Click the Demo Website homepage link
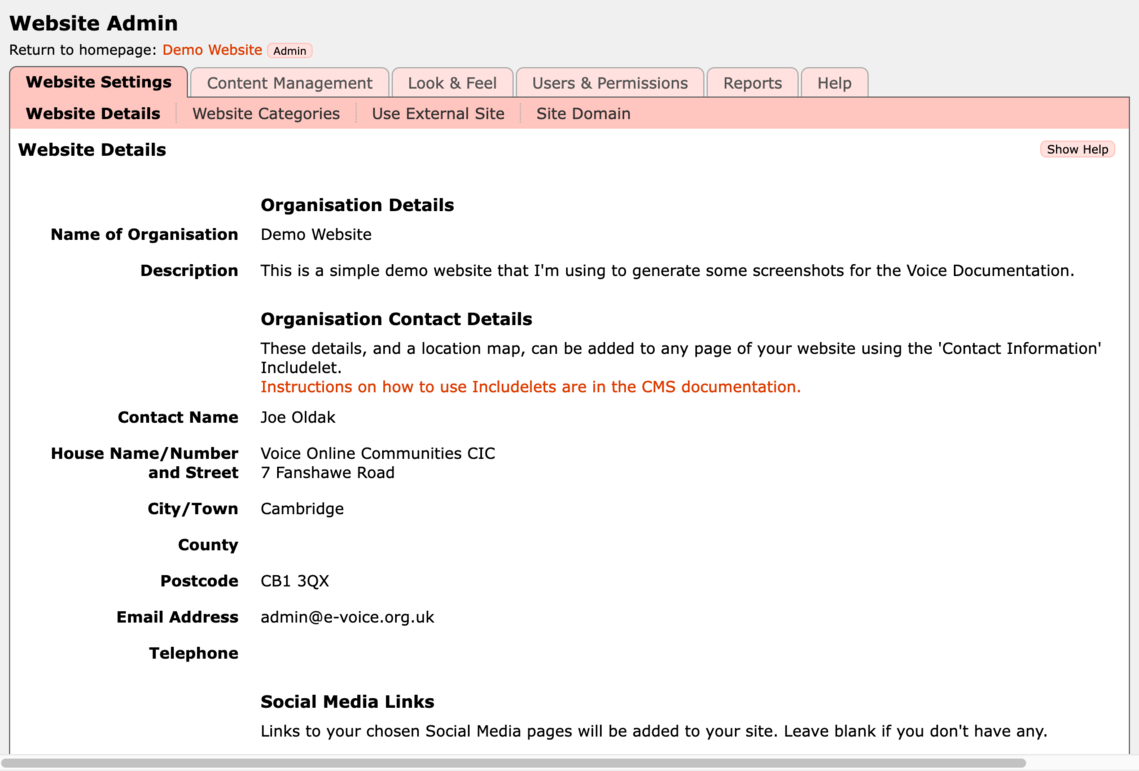Viewport: 1139px width, 771px height. (x=212, y=50)
